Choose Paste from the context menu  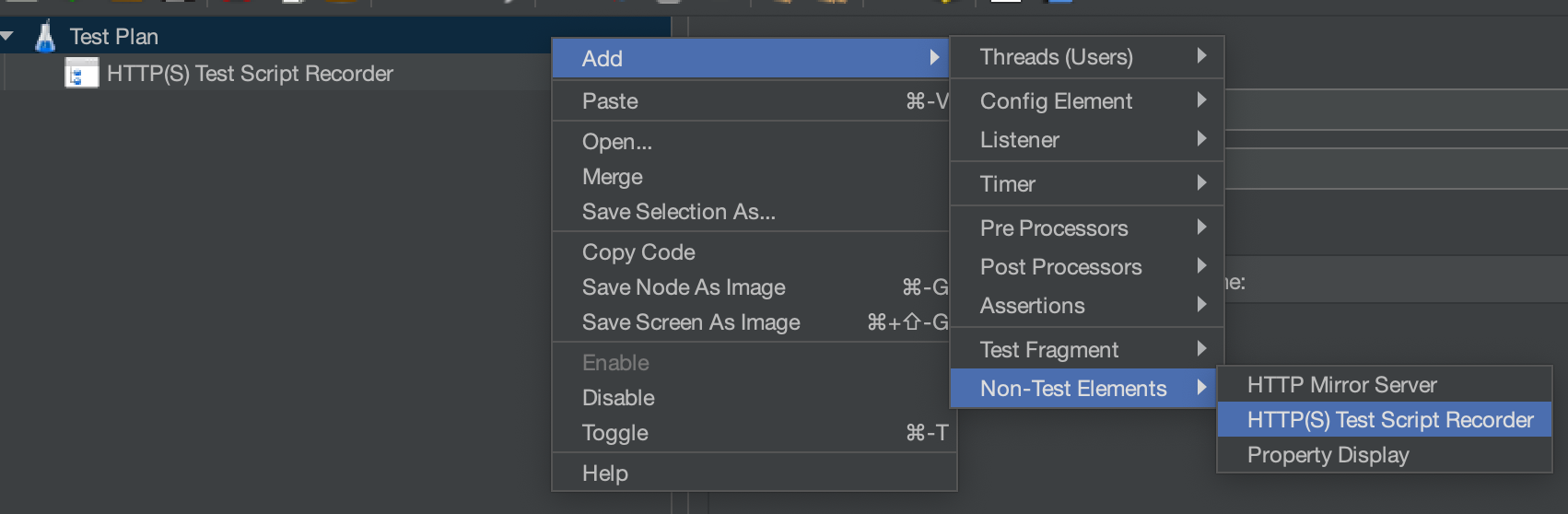(610, 101)
